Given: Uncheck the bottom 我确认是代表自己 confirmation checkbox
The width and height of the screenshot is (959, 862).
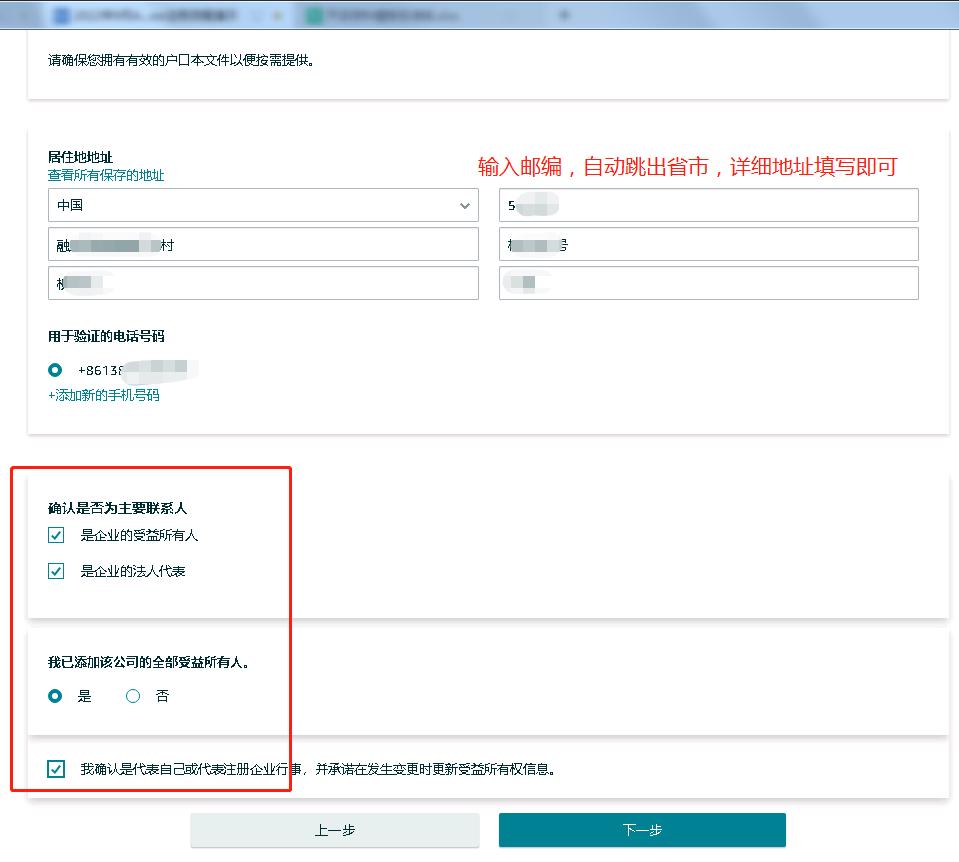Looking at the screenshot, I should point(56,768).
